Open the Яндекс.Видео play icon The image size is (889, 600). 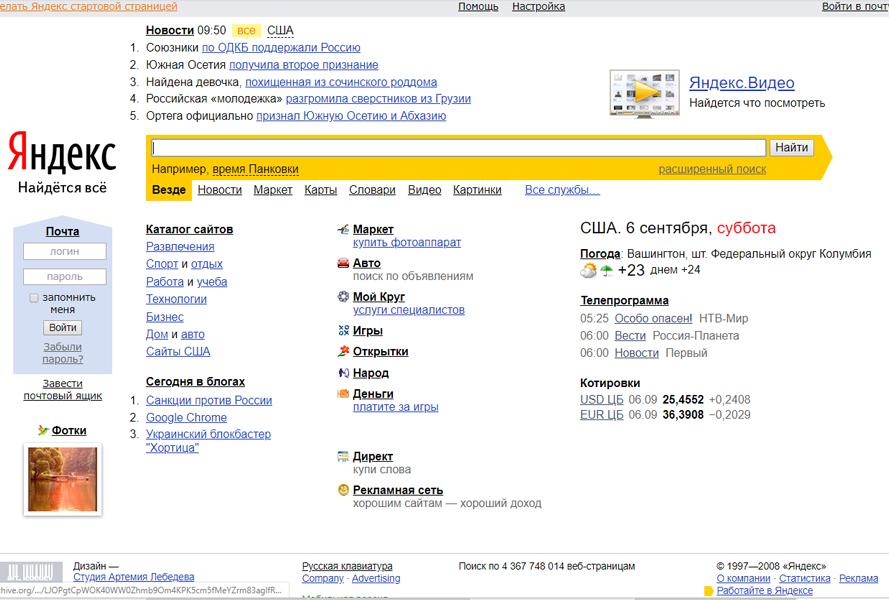(644, 92)
